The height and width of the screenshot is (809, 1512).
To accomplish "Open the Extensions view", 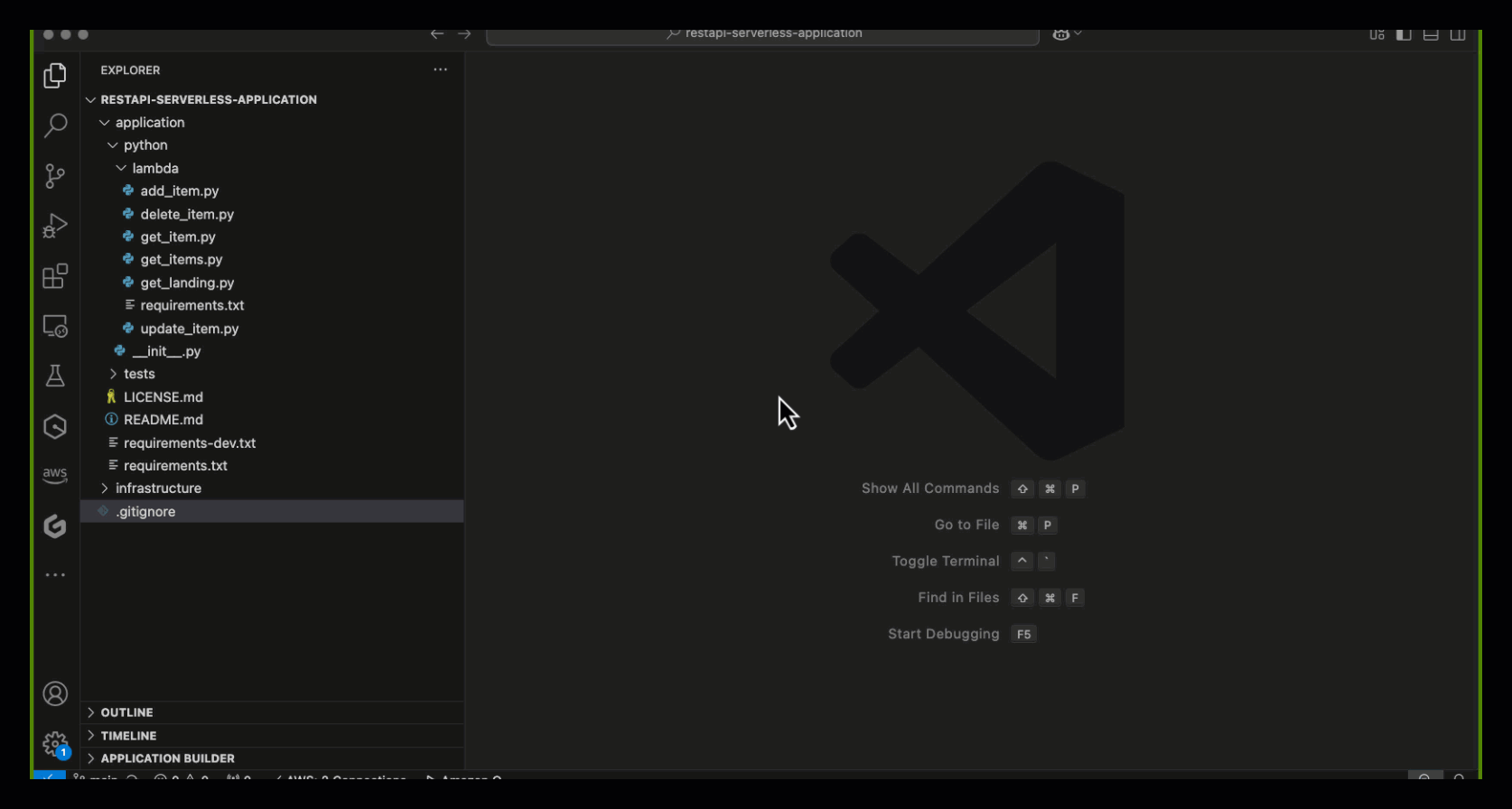I will [x=55, y=276].
